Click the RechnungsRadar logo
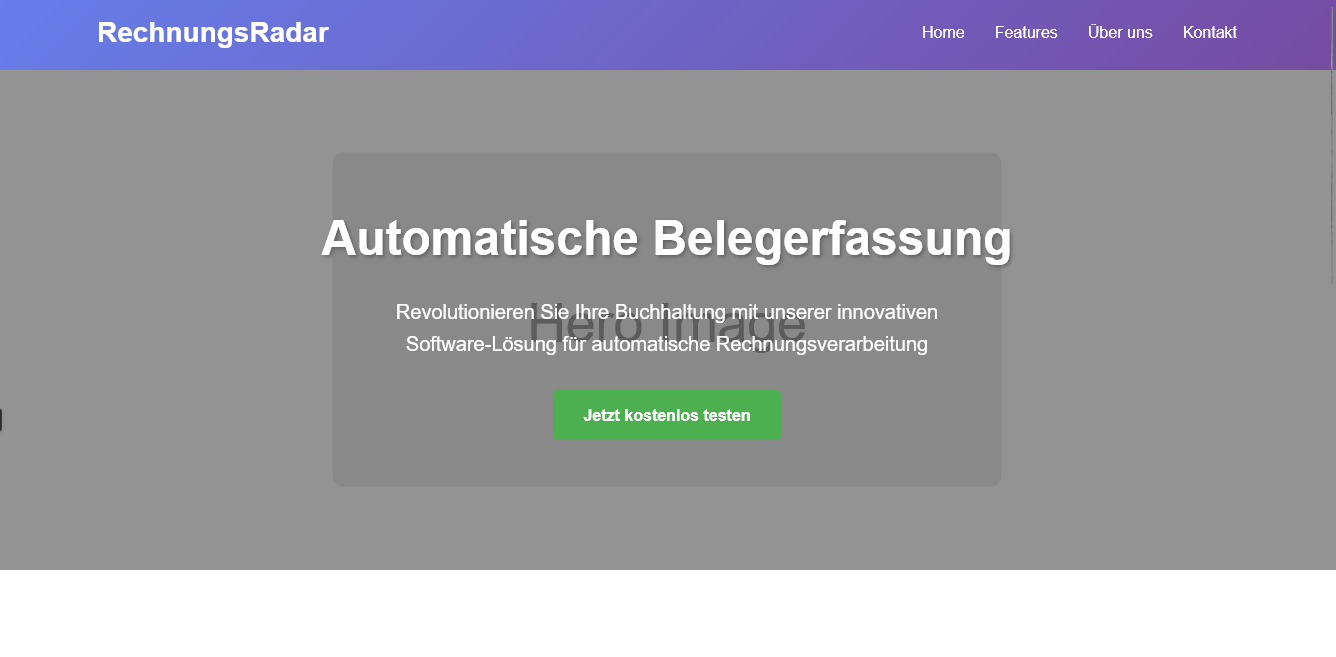This screenshot has height=657, width=1336. (x=213, y=33)
